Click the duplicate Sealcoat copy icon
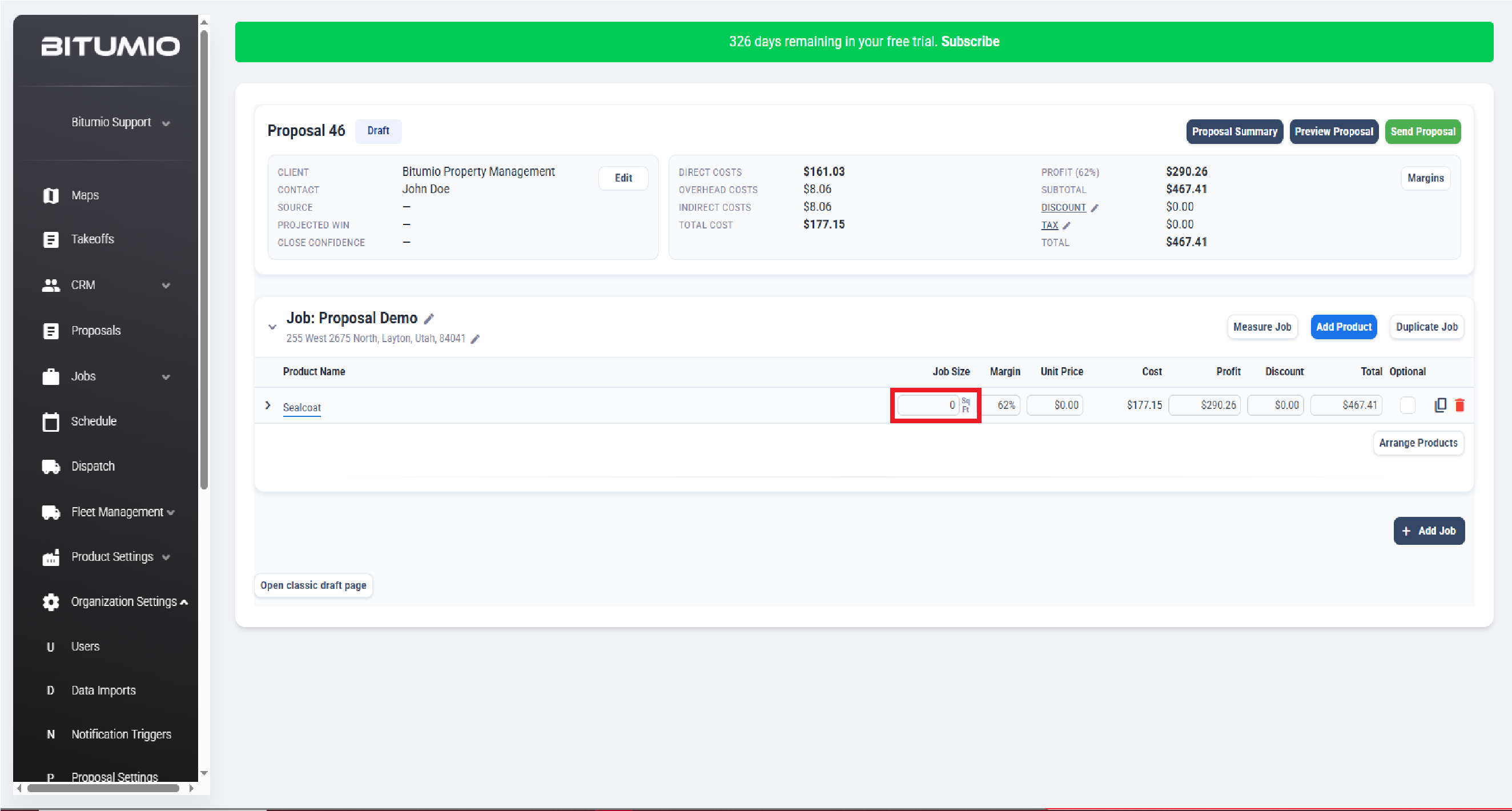The height and width of the screenshot is (811, 1512). coord(1440,404)
